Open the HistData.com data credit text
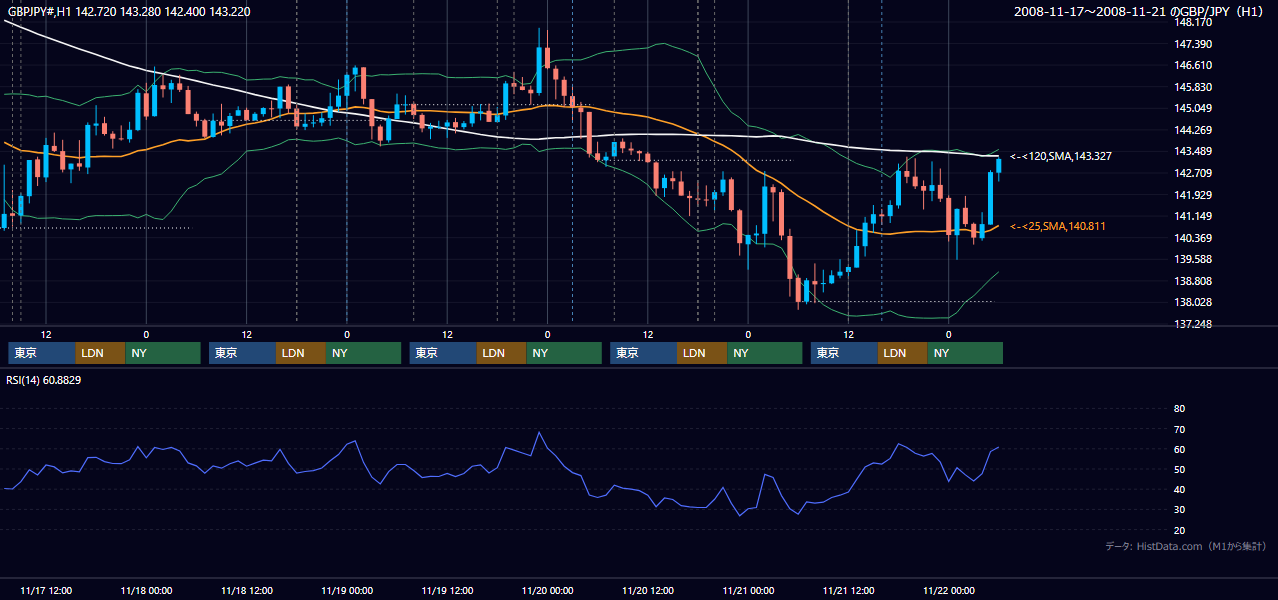 click(x=1185, y=546)
